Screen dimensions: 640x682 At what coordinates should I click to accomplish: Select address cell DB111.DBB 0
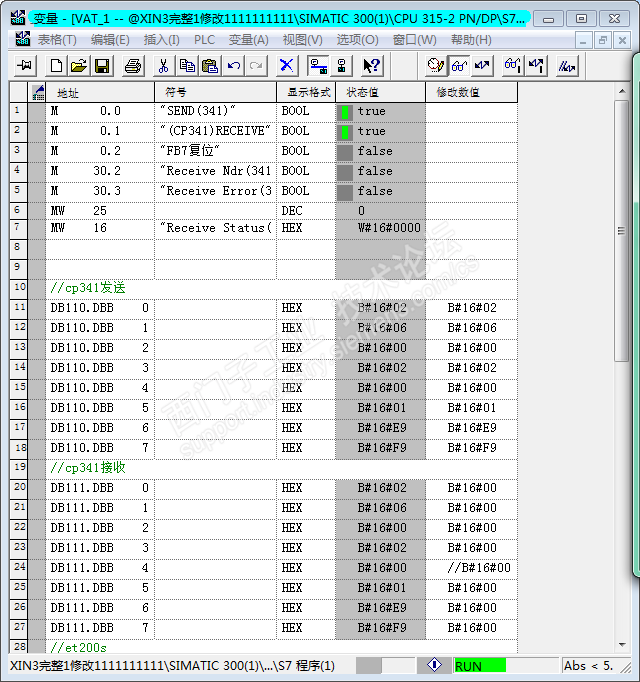click(100, 488)
